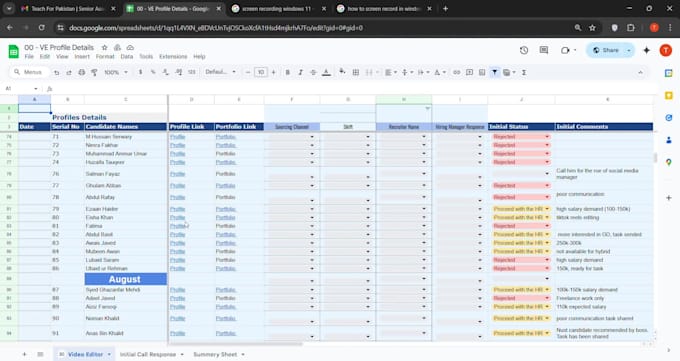Open the fill color picker

[343, 72]
